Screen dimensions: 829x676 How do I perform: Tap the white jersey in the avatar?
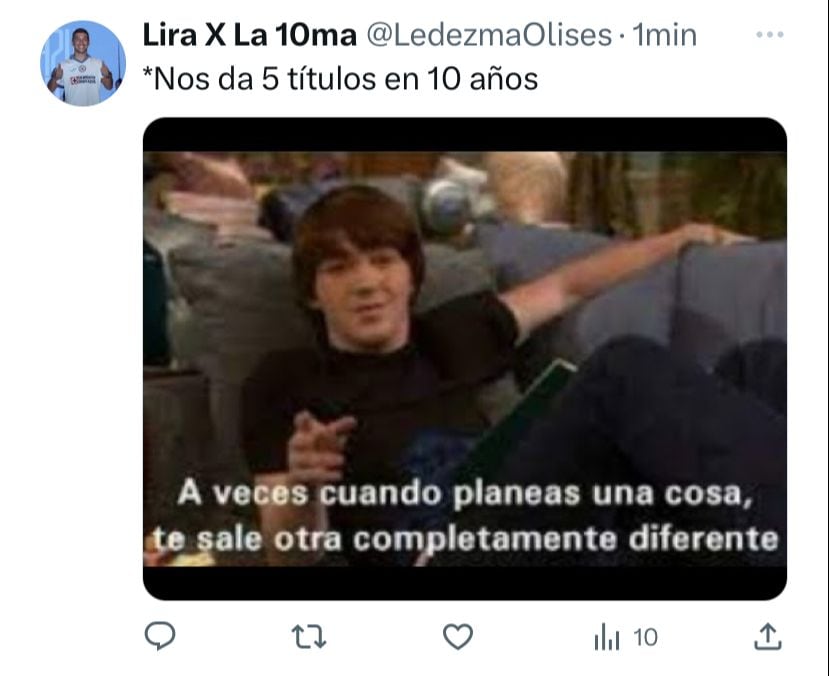click(x=82, y=80)
